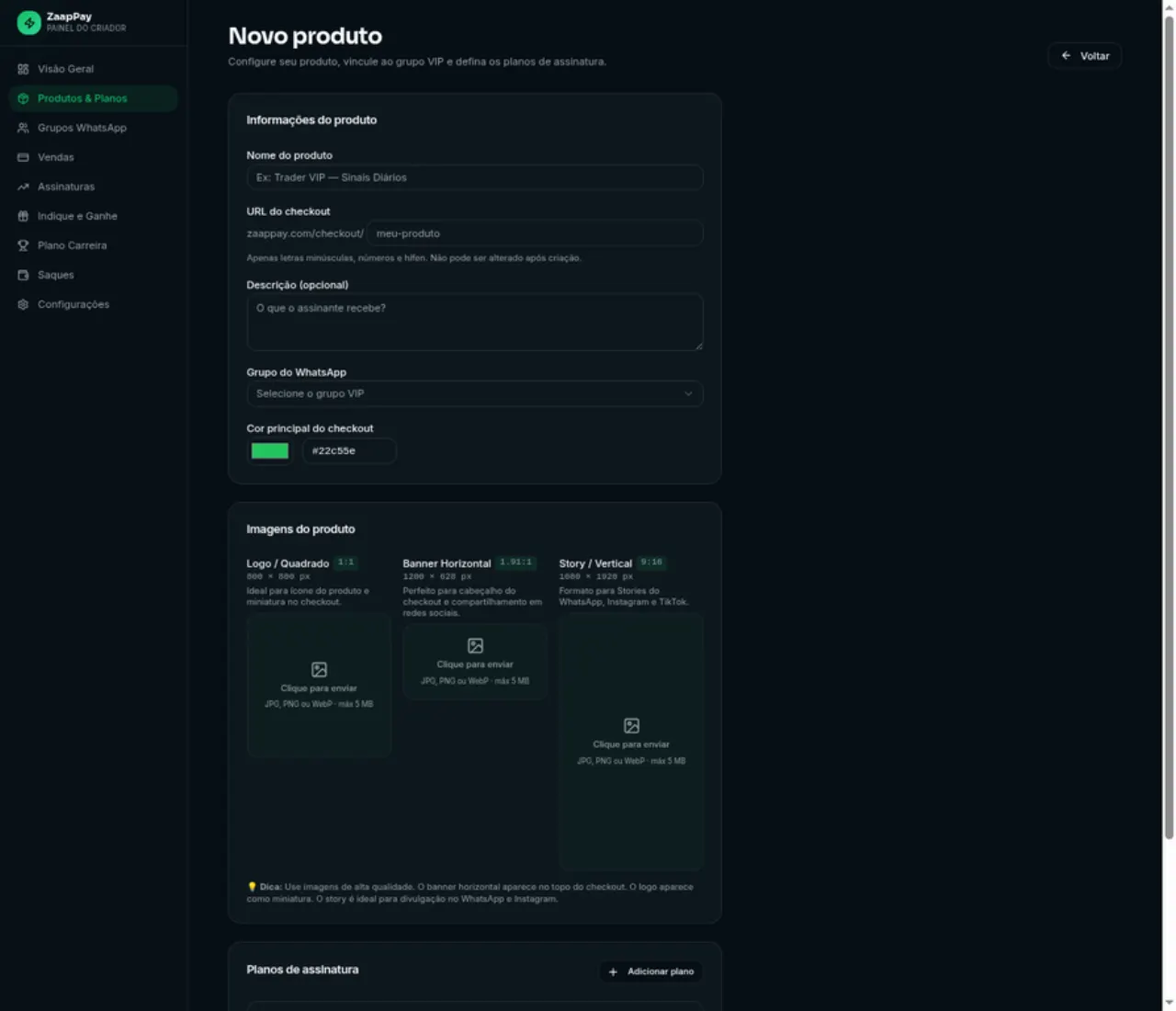Click the image icon in Story / Vertical upload

point(631,725)
